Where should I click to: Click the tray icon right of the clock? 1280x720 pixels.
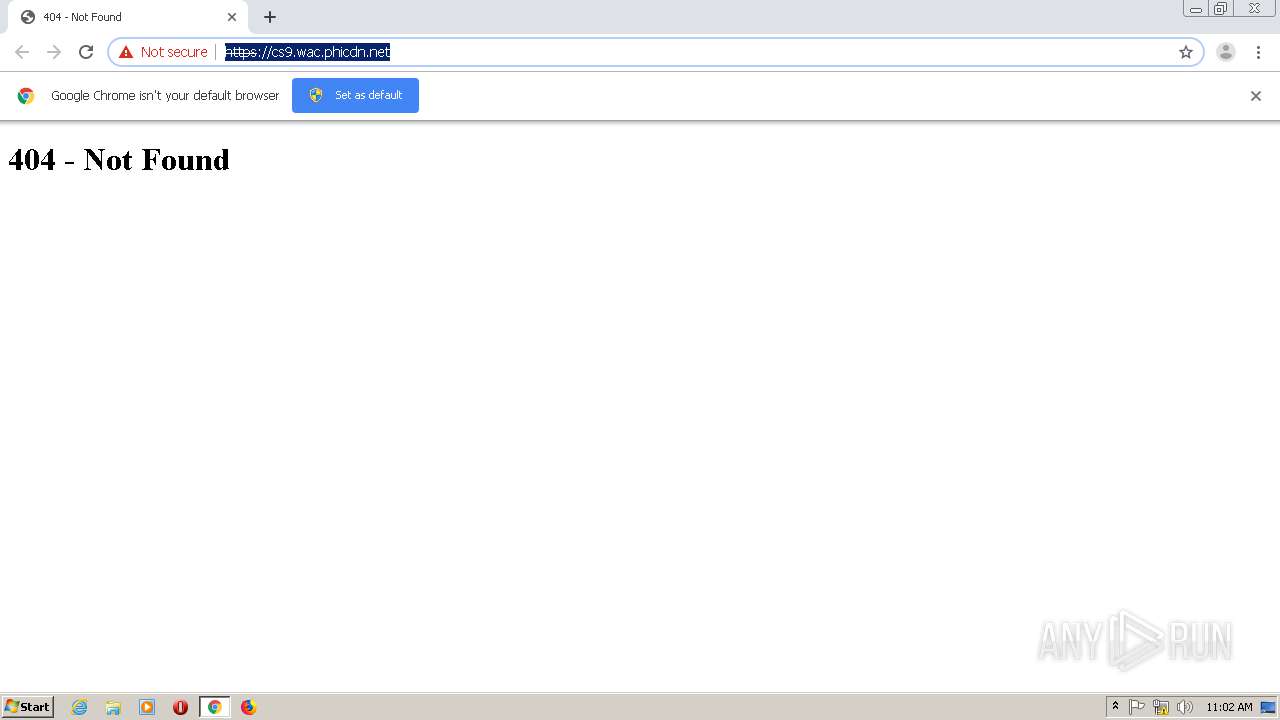1268,707
